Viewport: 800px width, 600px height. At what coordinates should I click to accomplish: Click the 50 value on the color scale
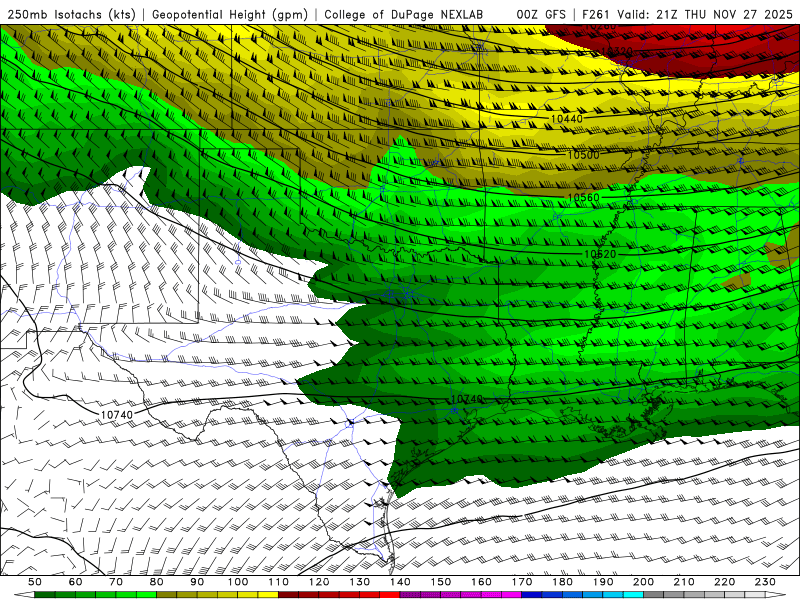pos(35,582)
